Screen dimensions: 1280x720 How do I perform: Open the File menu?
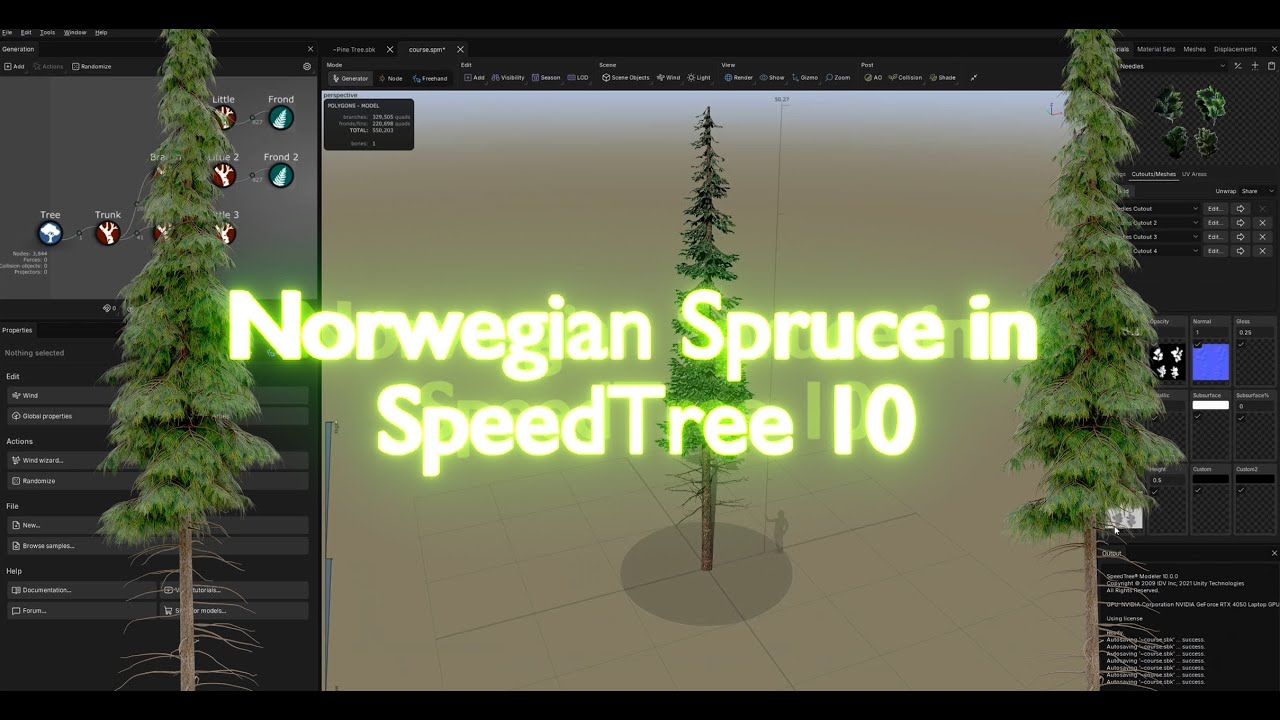(x=7, y=32)
